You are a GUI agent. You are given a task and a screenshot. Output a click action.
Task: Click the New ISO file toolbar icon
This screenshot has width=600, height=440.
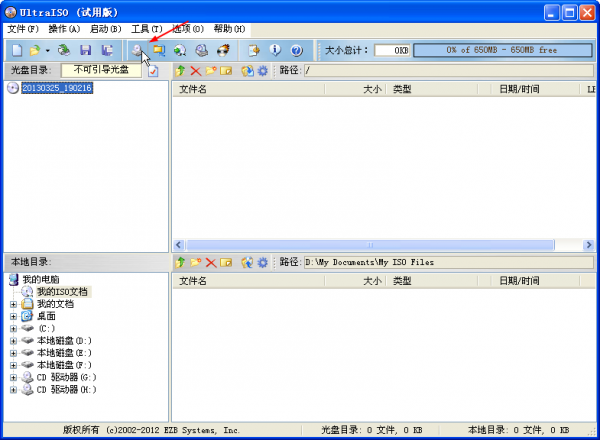coord(16,49)
